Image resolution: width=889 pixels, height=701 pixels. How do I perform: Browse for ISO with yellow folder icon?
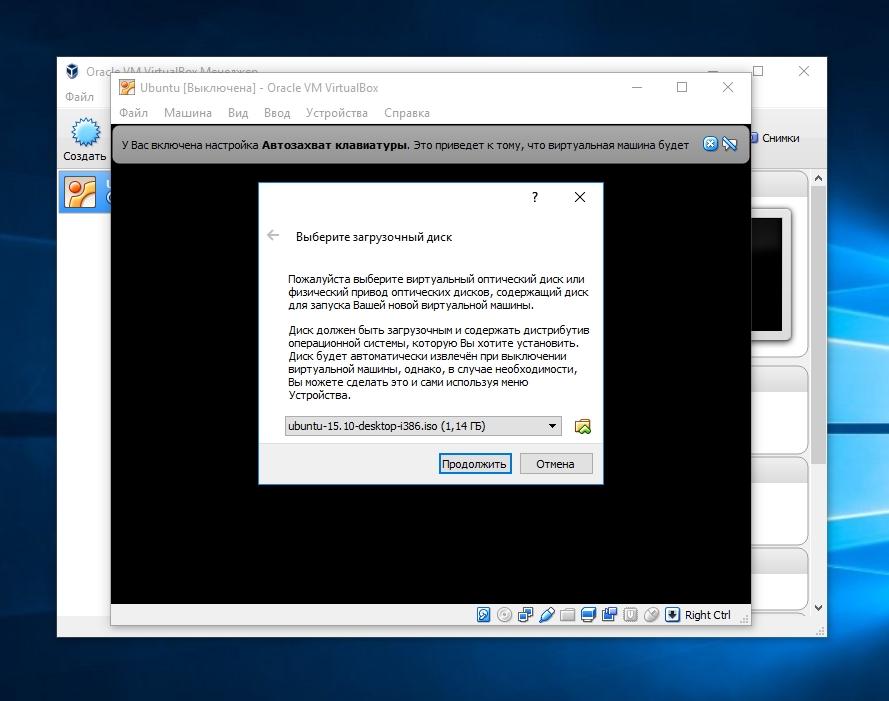click(582, 426)
